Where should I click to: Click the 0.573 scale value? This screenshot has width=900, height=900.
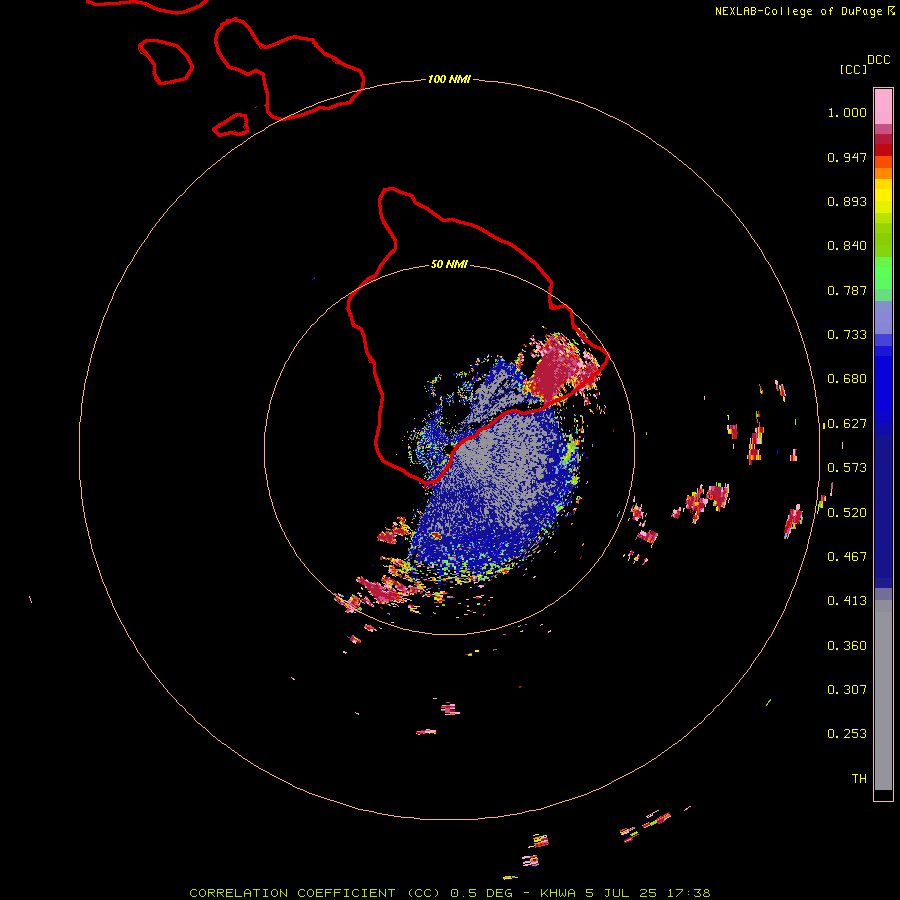(x=847, y=468)
